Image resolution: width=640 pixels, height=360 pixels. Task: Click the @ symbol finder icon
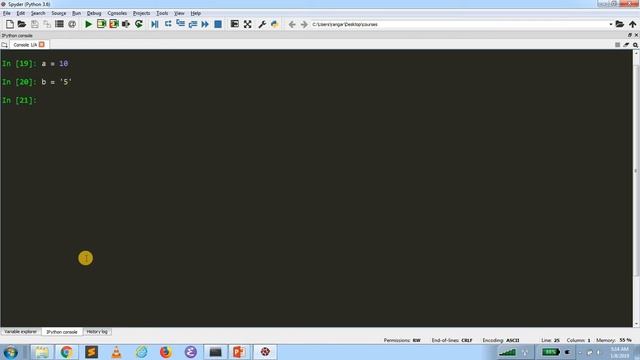72,24
